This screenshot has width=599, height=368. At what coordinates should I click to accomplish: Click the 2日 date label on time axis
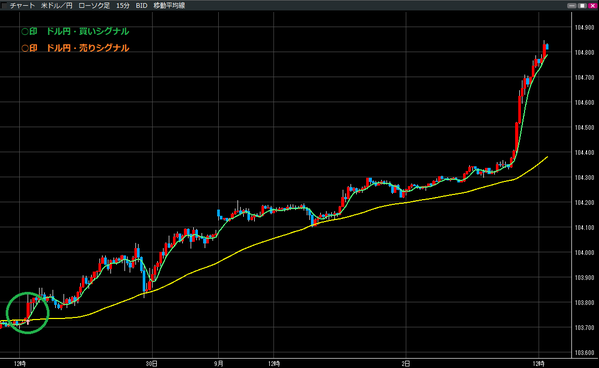pyautogui.click(x=406, y=363)
